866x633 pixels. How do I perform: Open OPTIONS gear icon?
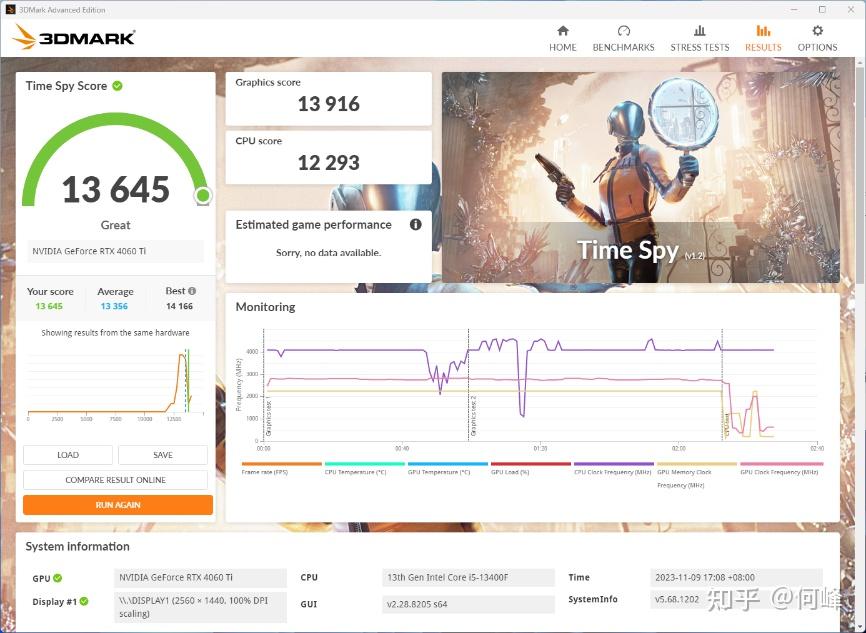[x=817, y=32]
